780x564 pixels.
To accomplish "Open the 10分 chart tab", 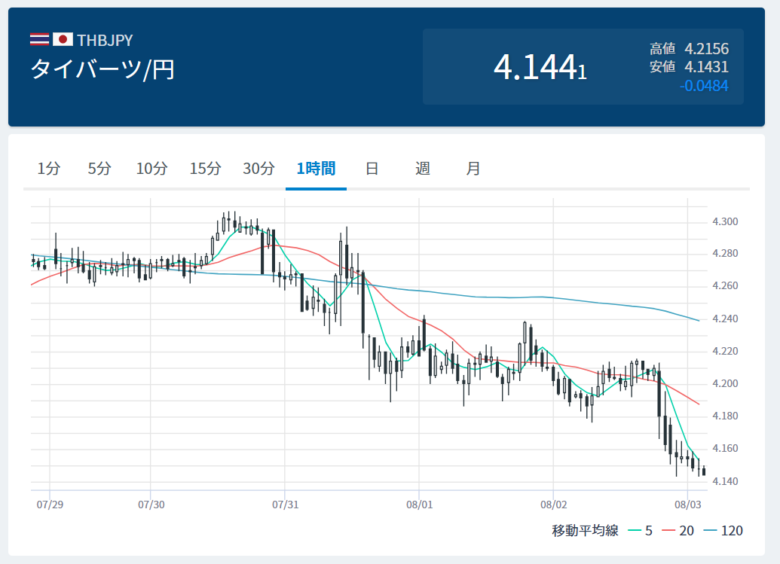I will [152, 169].
